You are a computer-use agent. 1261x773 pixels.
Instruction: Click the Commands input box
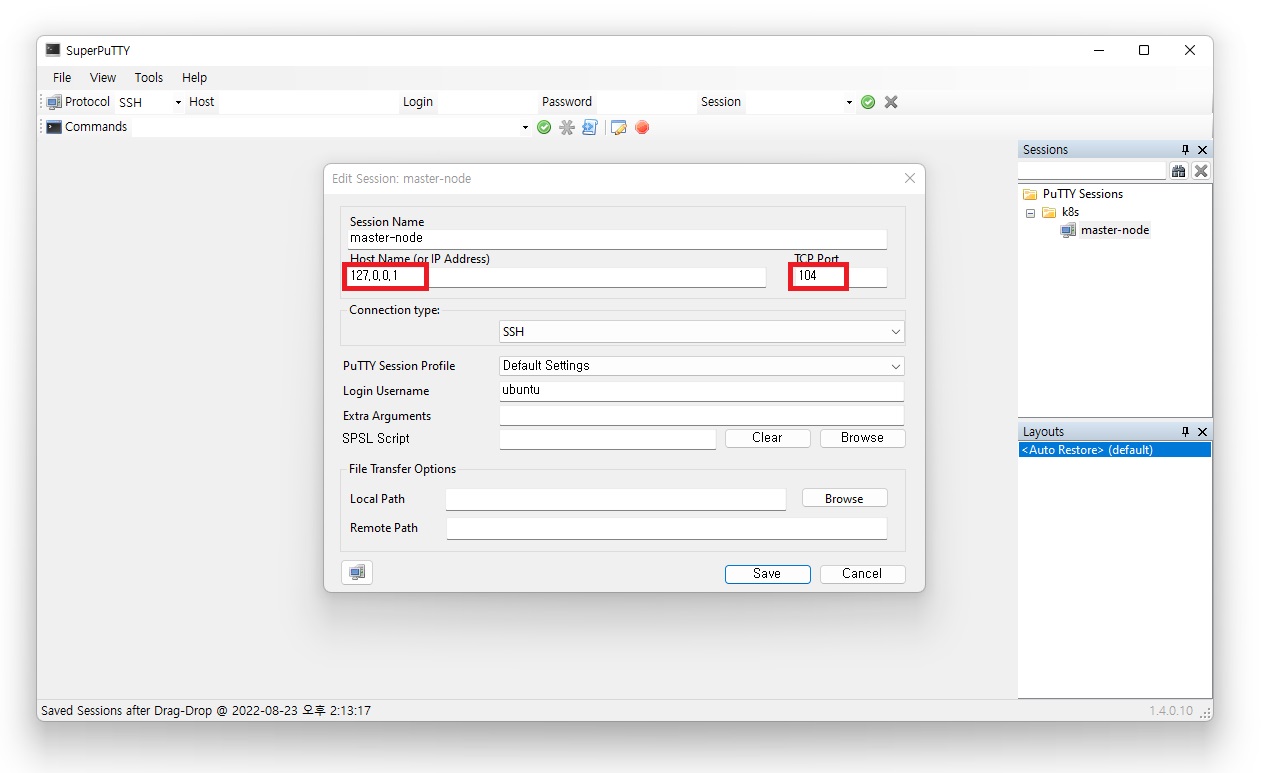325,127
